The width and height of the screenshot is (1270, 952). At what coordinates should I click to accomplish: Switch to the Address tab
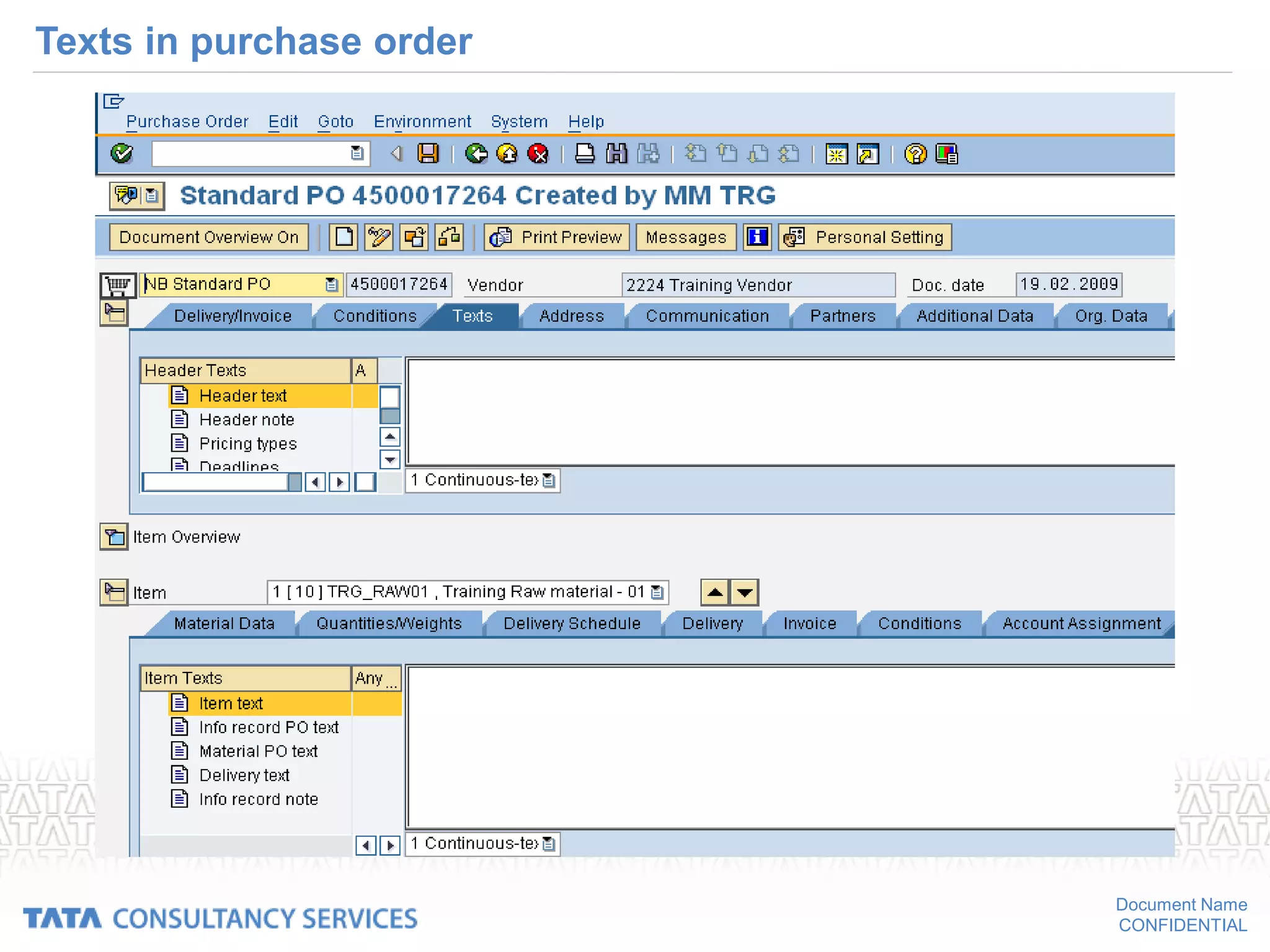coord(571,316)
